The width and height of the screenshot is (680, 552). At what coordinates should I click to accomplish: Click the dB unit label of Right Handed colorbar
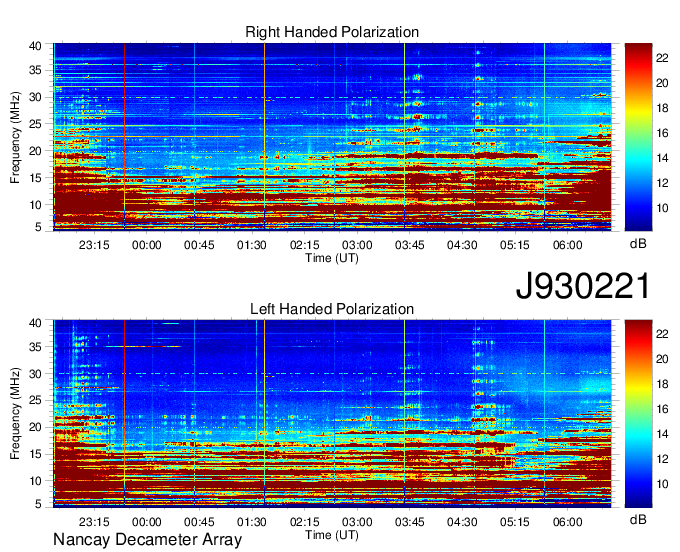pos(638,244)
